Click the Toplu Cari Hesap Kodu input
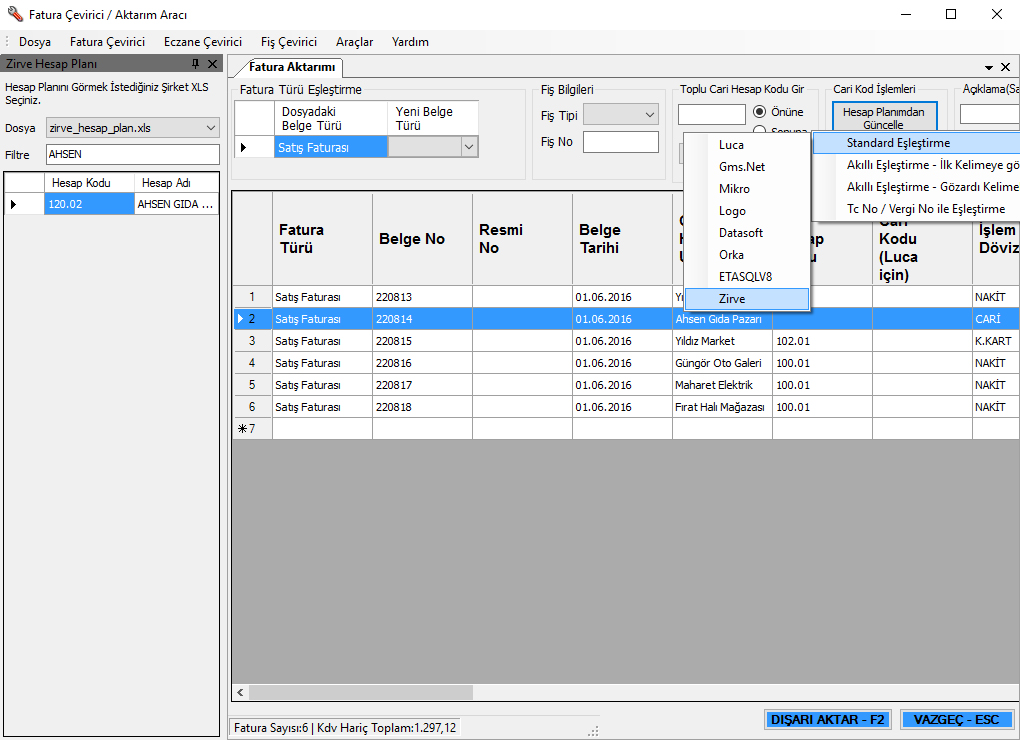Image resolution: width=1020 pixels, height=740 pixels. tap(712, 114)
